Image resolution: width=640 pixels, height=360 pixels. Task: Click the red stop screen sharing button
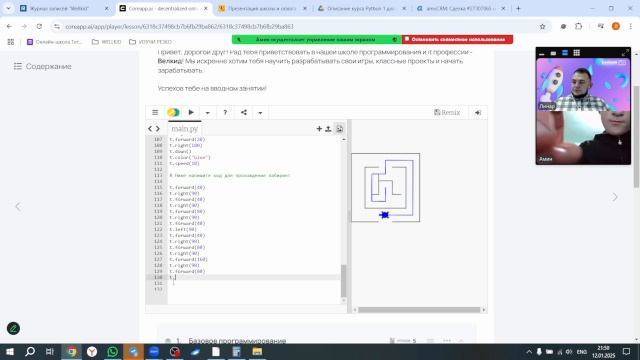[458, 39]
